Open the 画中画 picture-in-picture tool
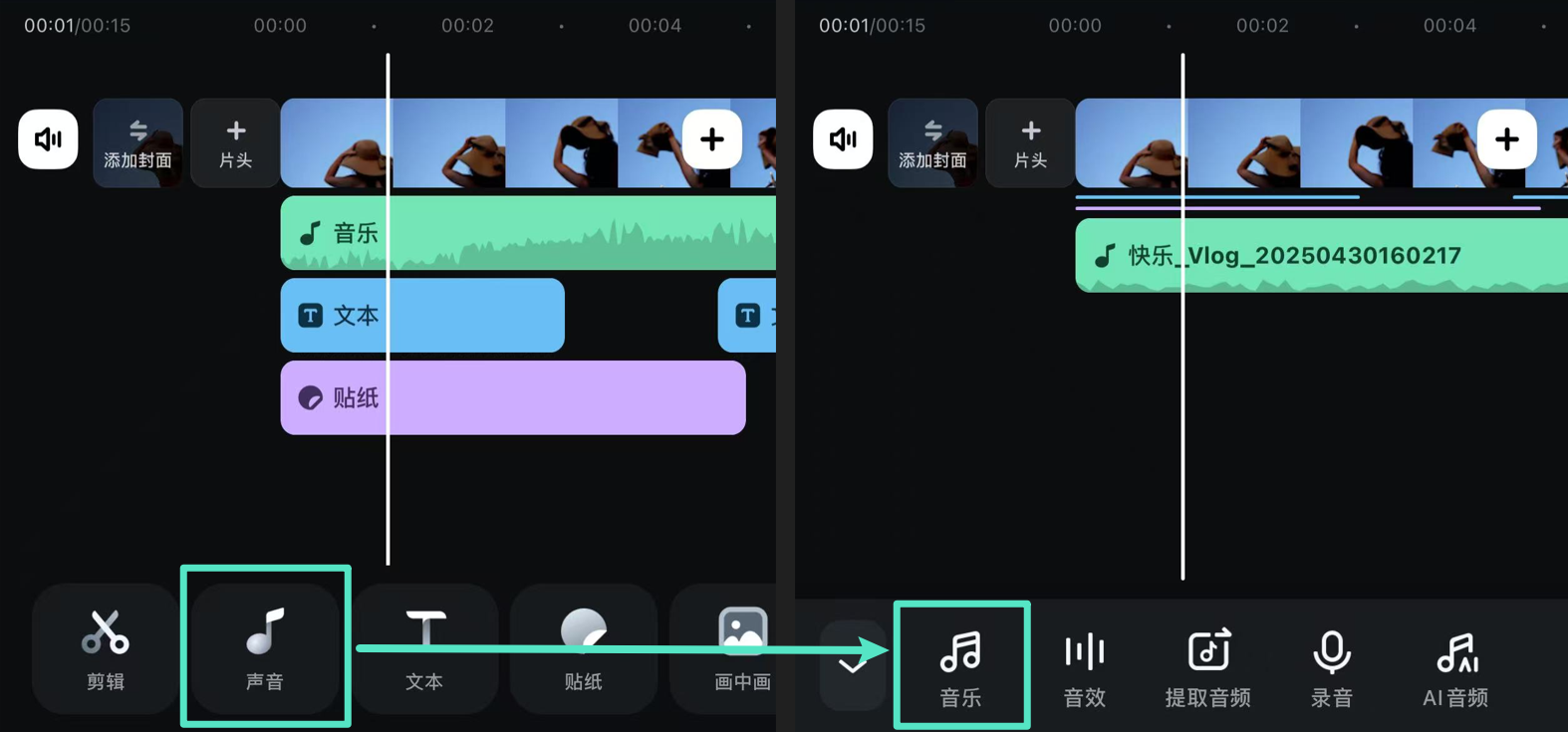Viewport: 1568px width, 732px height. pos(742,648)
